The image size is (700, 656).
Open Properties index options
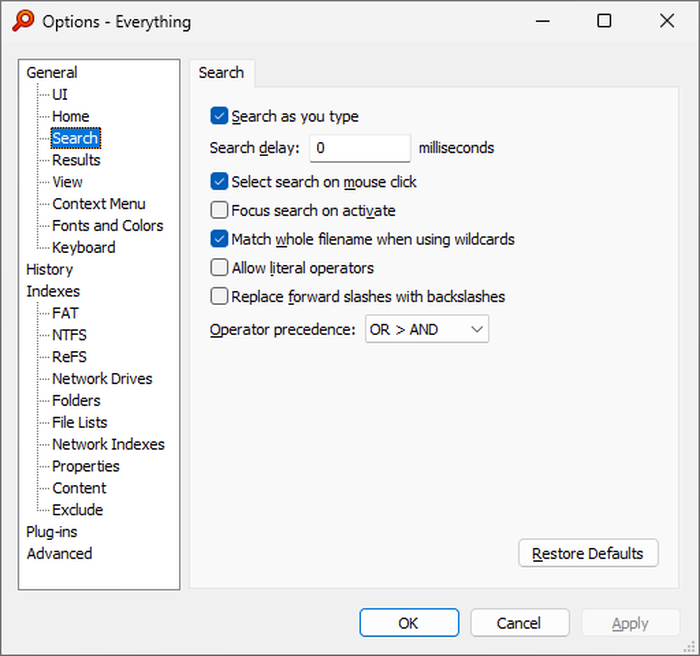tap(86, 466)
